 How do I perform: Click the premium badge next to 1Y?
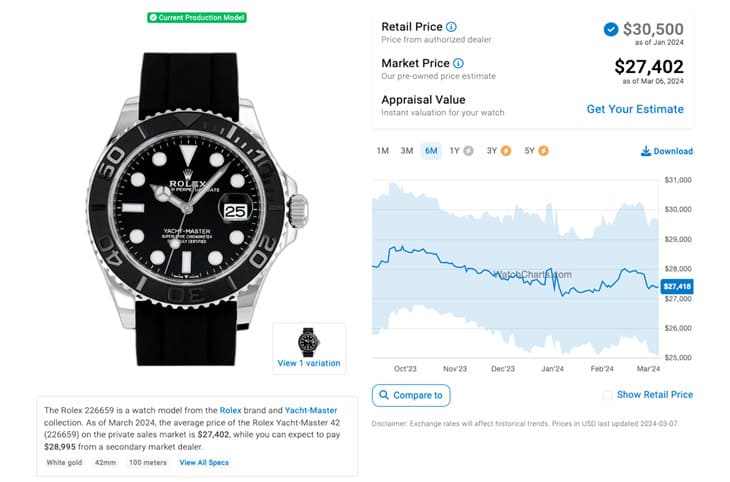click(x=468, y=151)
